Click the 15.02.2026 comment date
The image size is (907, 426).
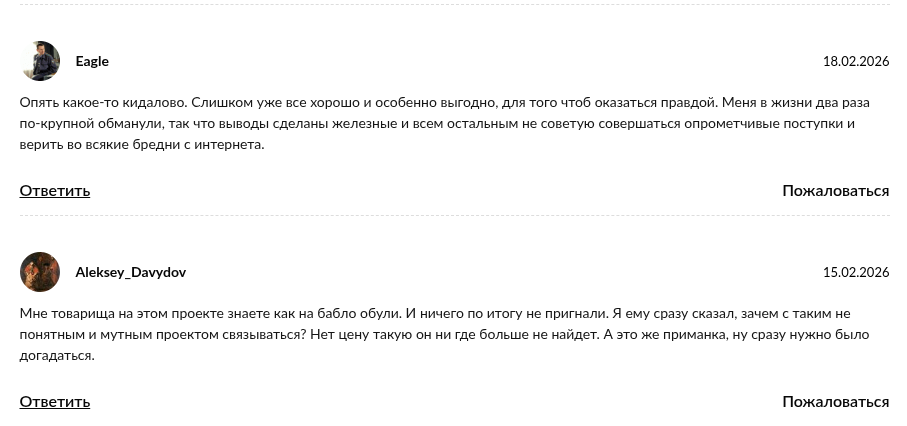coord(856,272)
